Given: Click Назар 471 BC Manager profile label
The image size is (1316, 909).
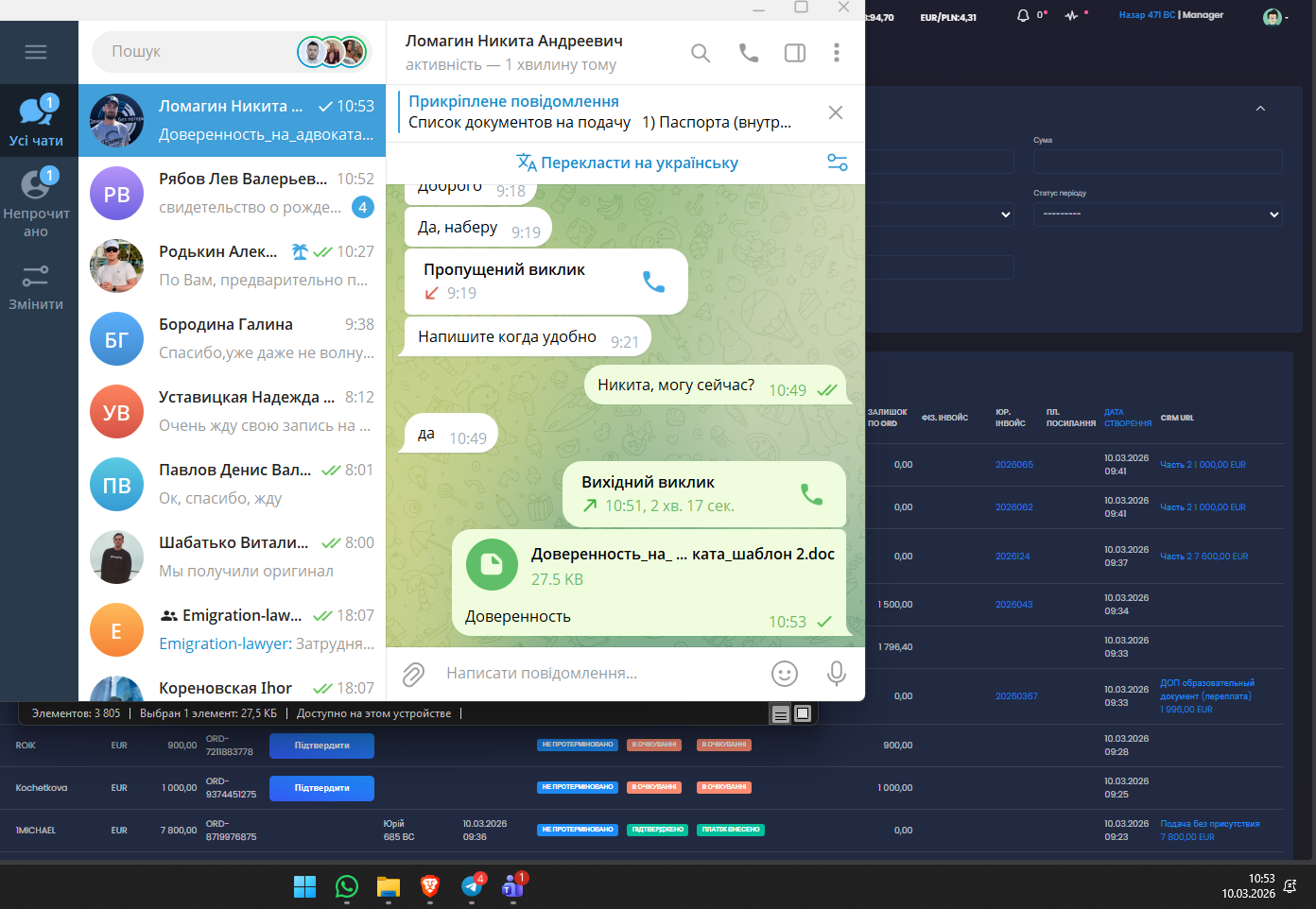Looking at the screenshot, I should pos(1170,15).
